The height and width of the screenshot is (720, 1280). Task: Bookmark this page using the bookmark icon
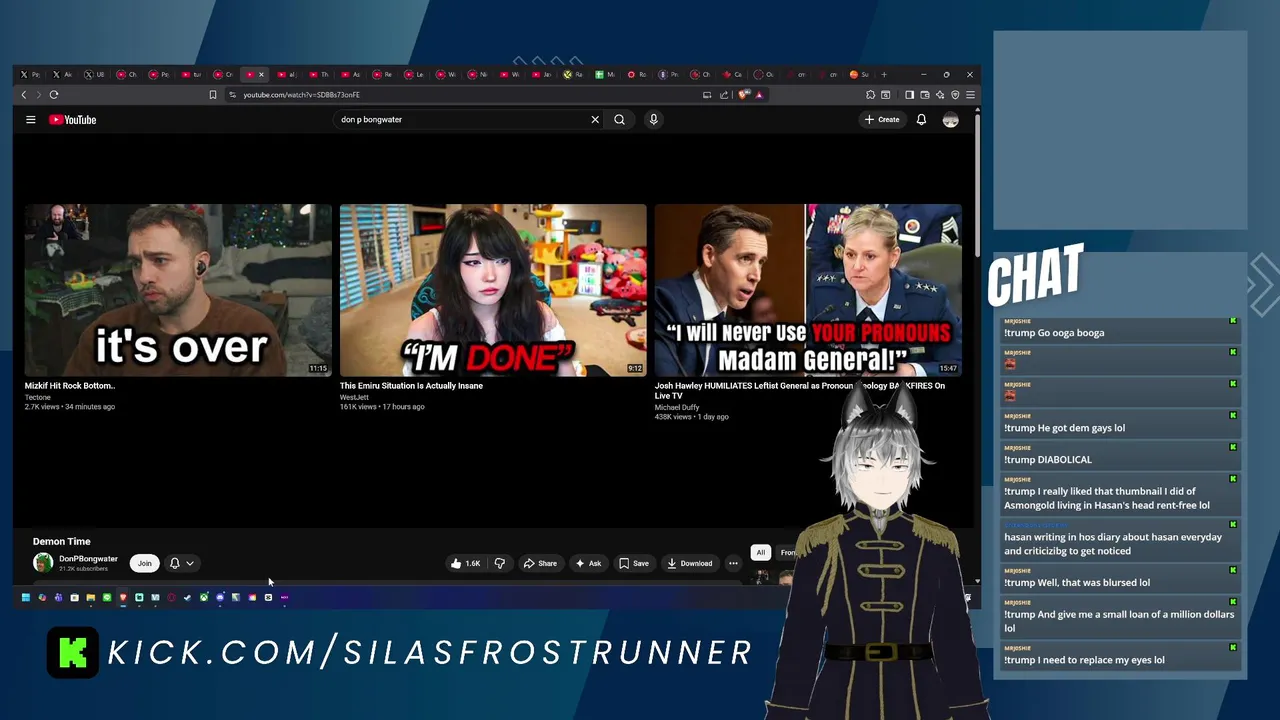pyautogui.click(x=212, y=95)
